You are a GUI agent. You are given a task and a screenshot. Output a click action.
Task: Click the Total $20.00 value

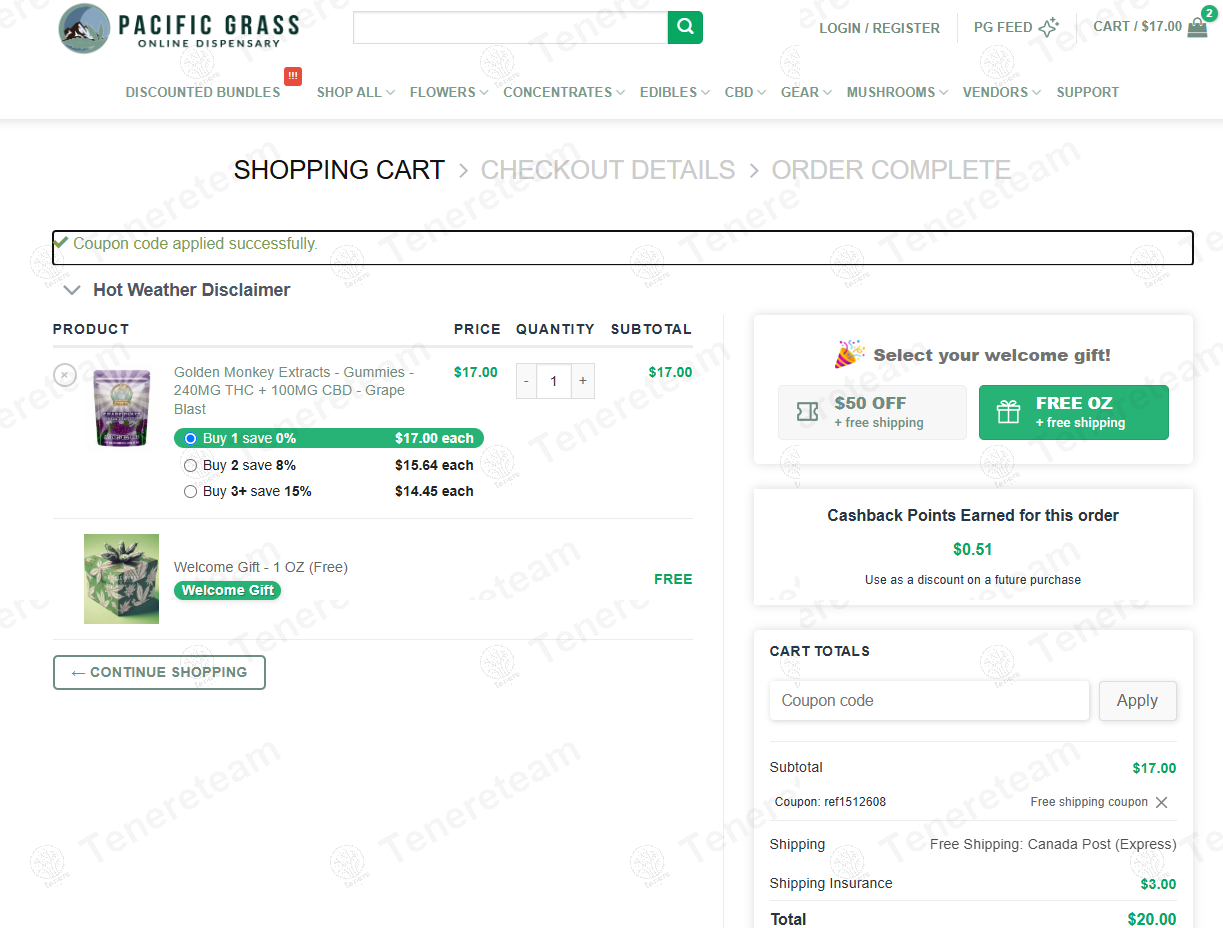1152,919
